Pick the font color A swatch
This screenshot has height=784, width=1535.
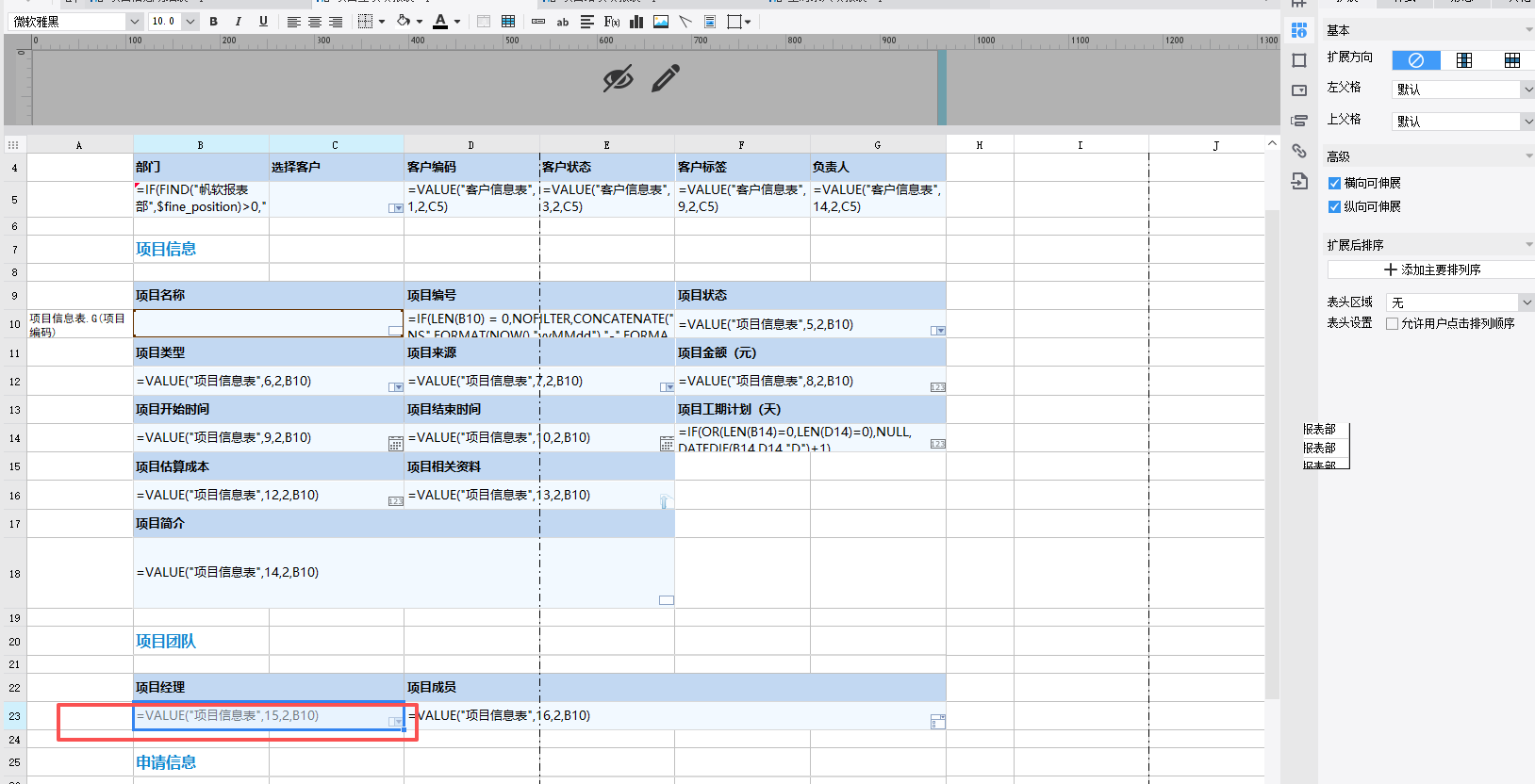point(440,22)
